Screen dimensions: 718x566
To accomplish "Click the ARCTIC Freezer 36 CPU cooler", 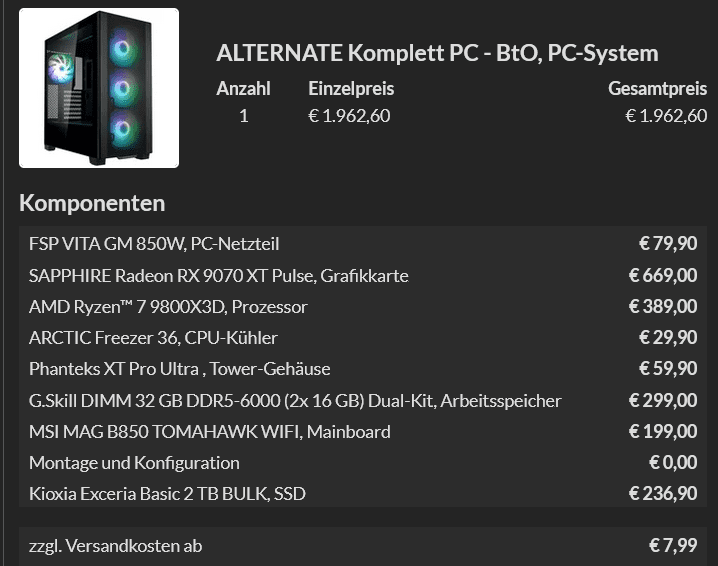I will [153, 337].
